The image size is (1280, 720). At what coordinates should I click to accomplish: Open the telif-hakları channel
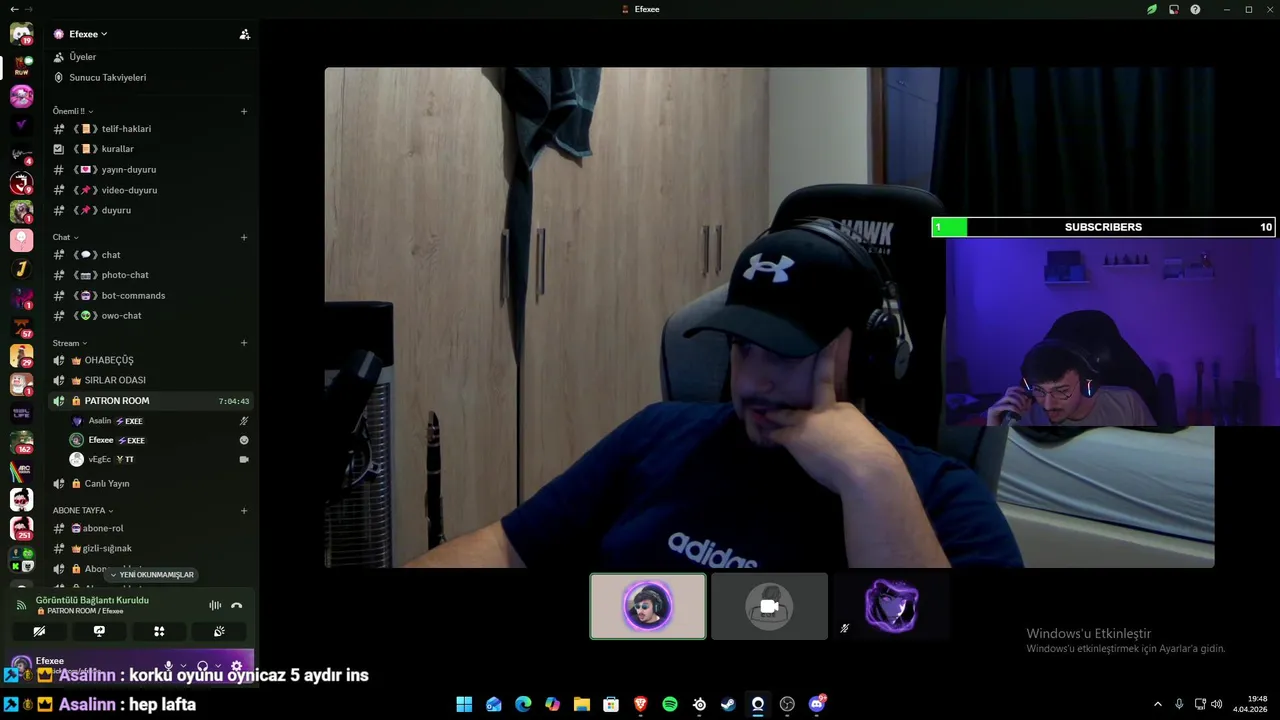[x=150, y=129]
